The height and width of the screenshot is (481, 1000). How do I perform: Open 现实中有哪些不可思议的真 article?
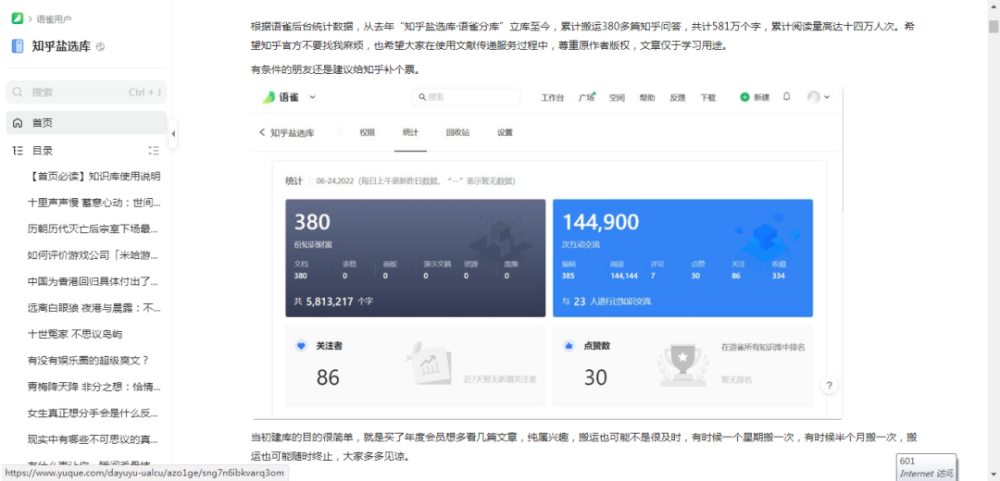click(x=93, y=440)
